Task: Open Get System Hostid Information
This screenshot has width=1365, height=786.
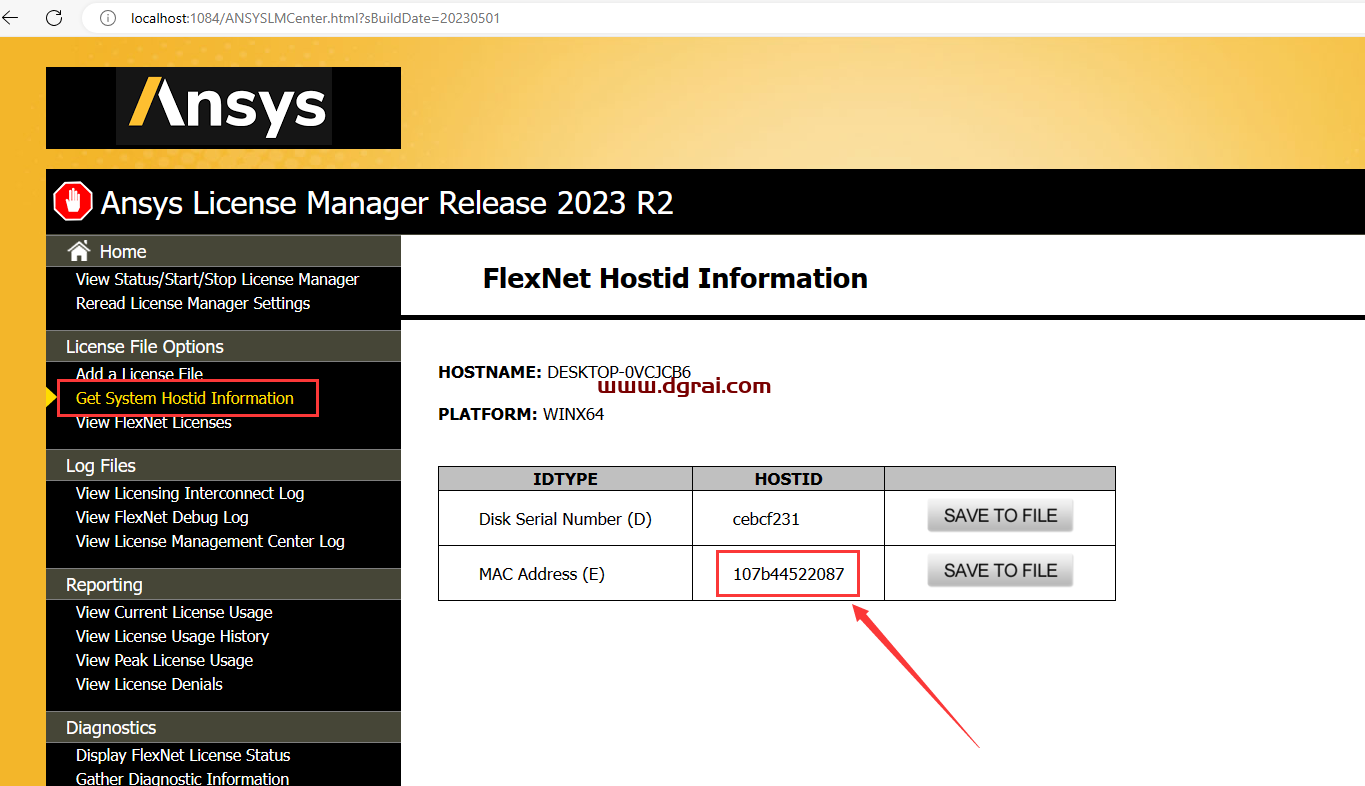Action: 185,398
